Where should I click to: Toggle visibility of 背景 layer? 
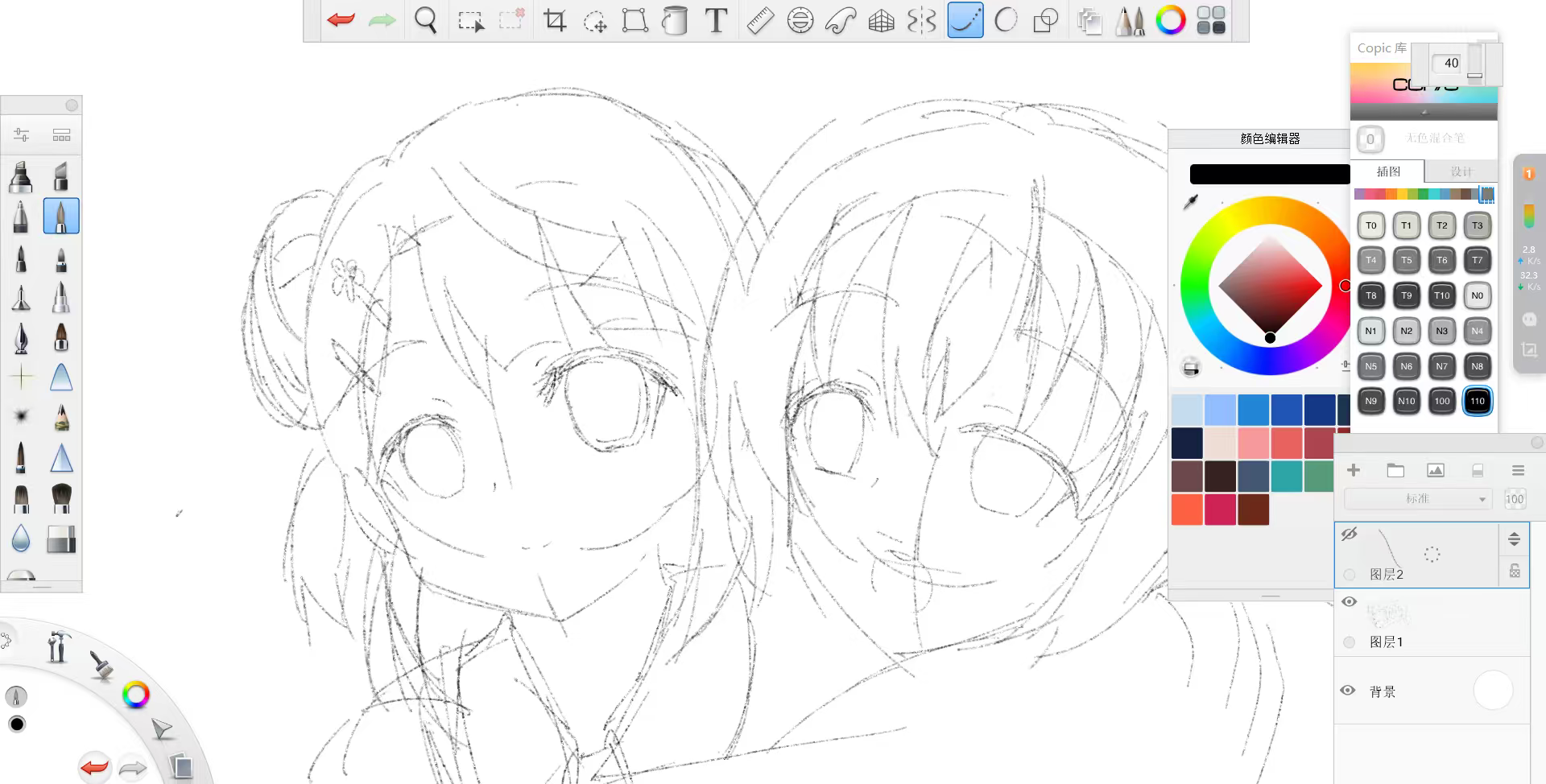[1348, 691]
